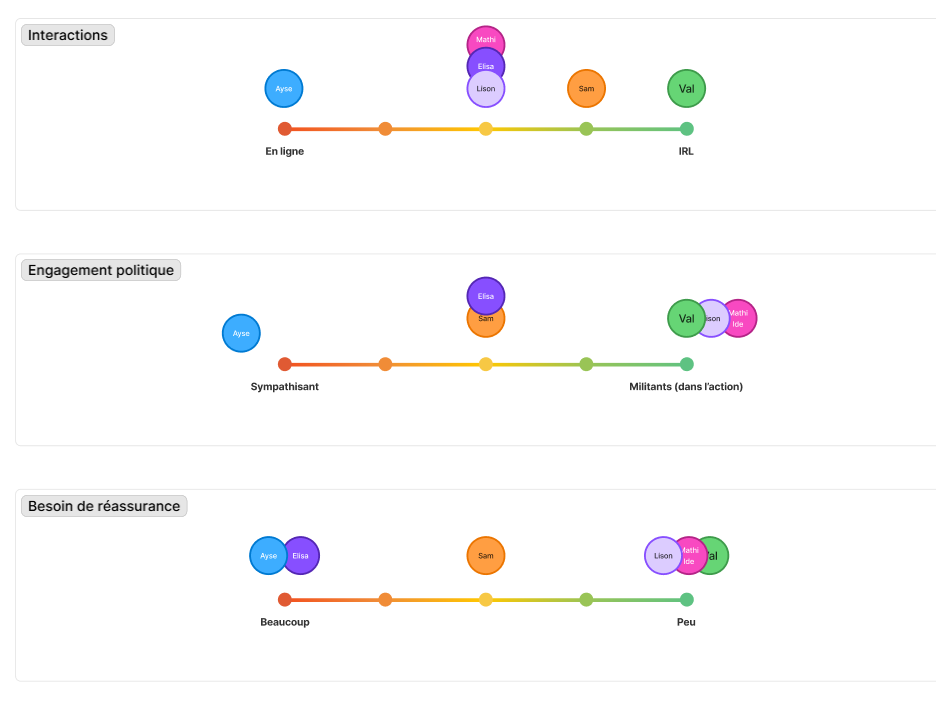Screen dimensions: 936x702
Task: Select Mathi's pink avatar in Interactions
Action: tap(486, 38)
